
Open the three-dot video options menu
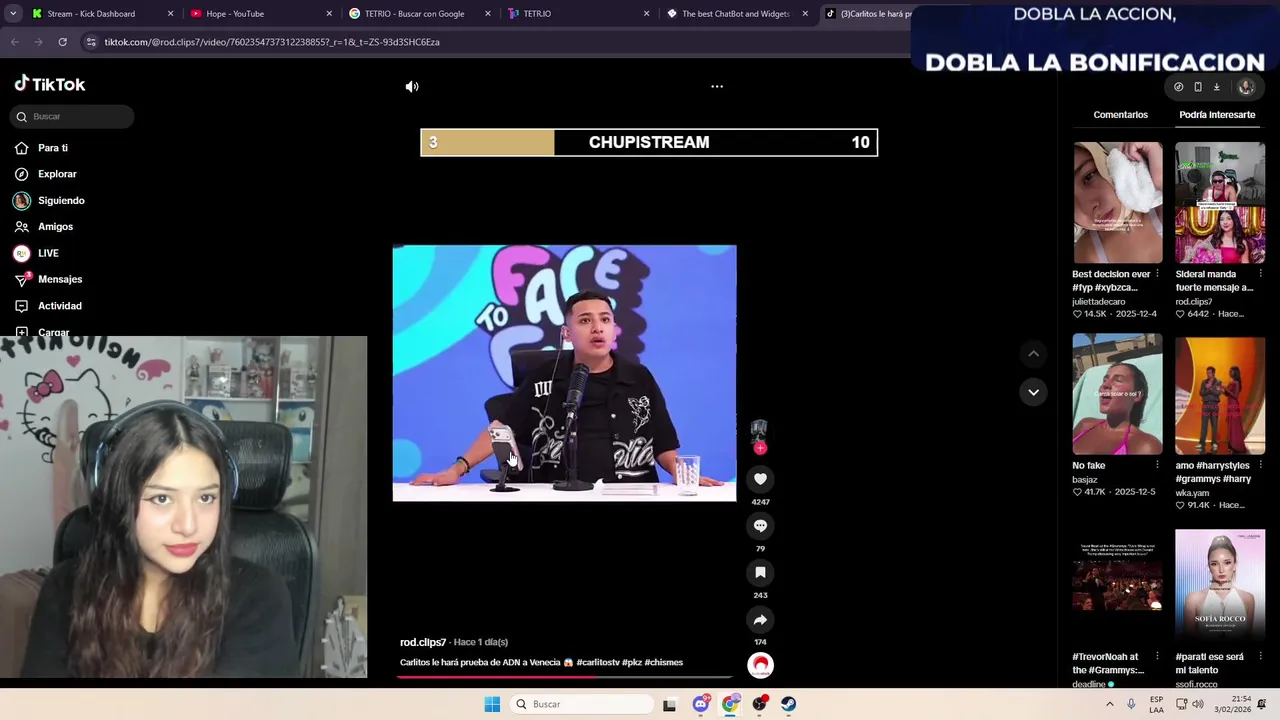coord(717,87)
